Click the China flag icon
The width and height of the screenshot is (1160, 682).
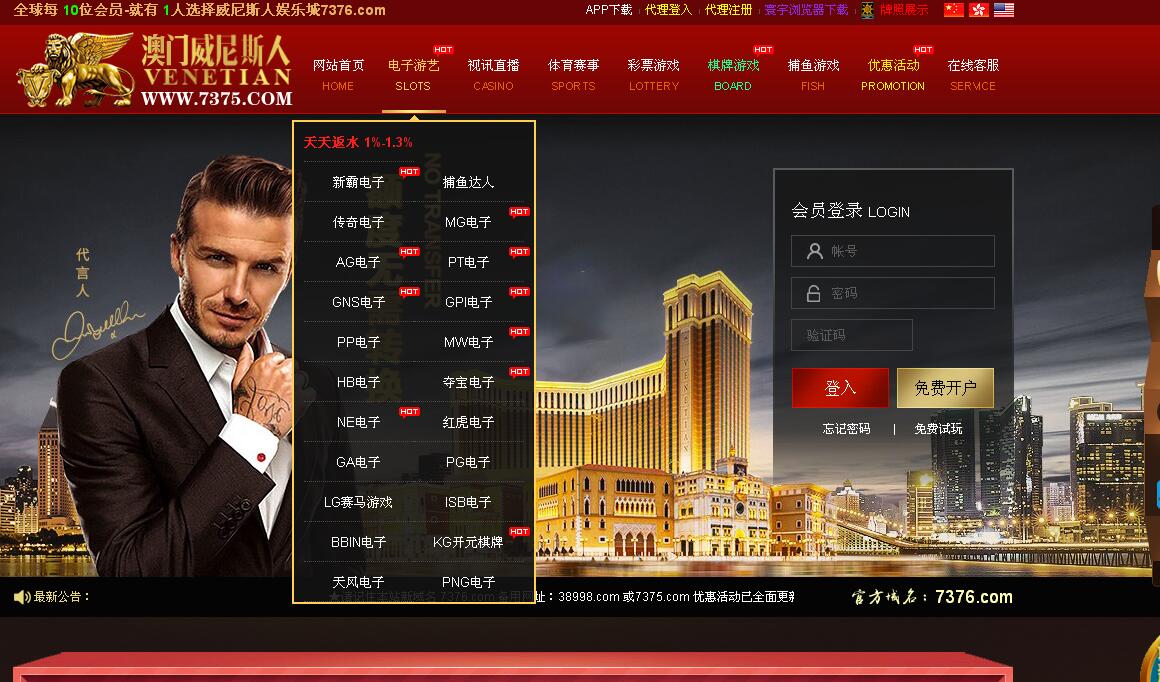tap(954, 10)
